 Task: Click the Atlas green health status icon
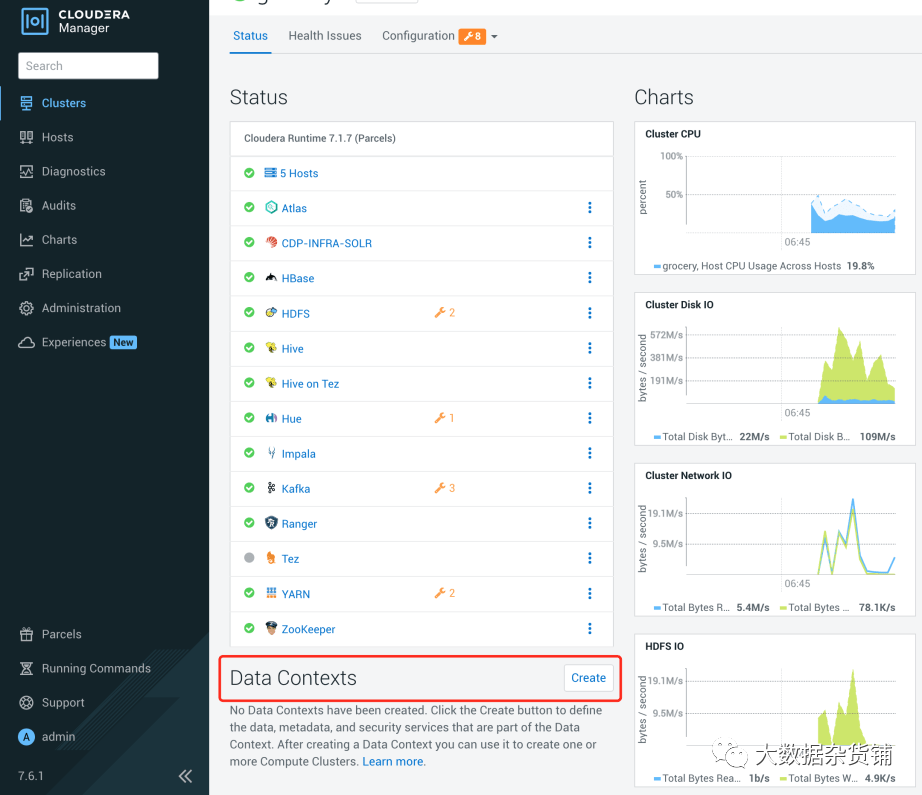point(249,208)
